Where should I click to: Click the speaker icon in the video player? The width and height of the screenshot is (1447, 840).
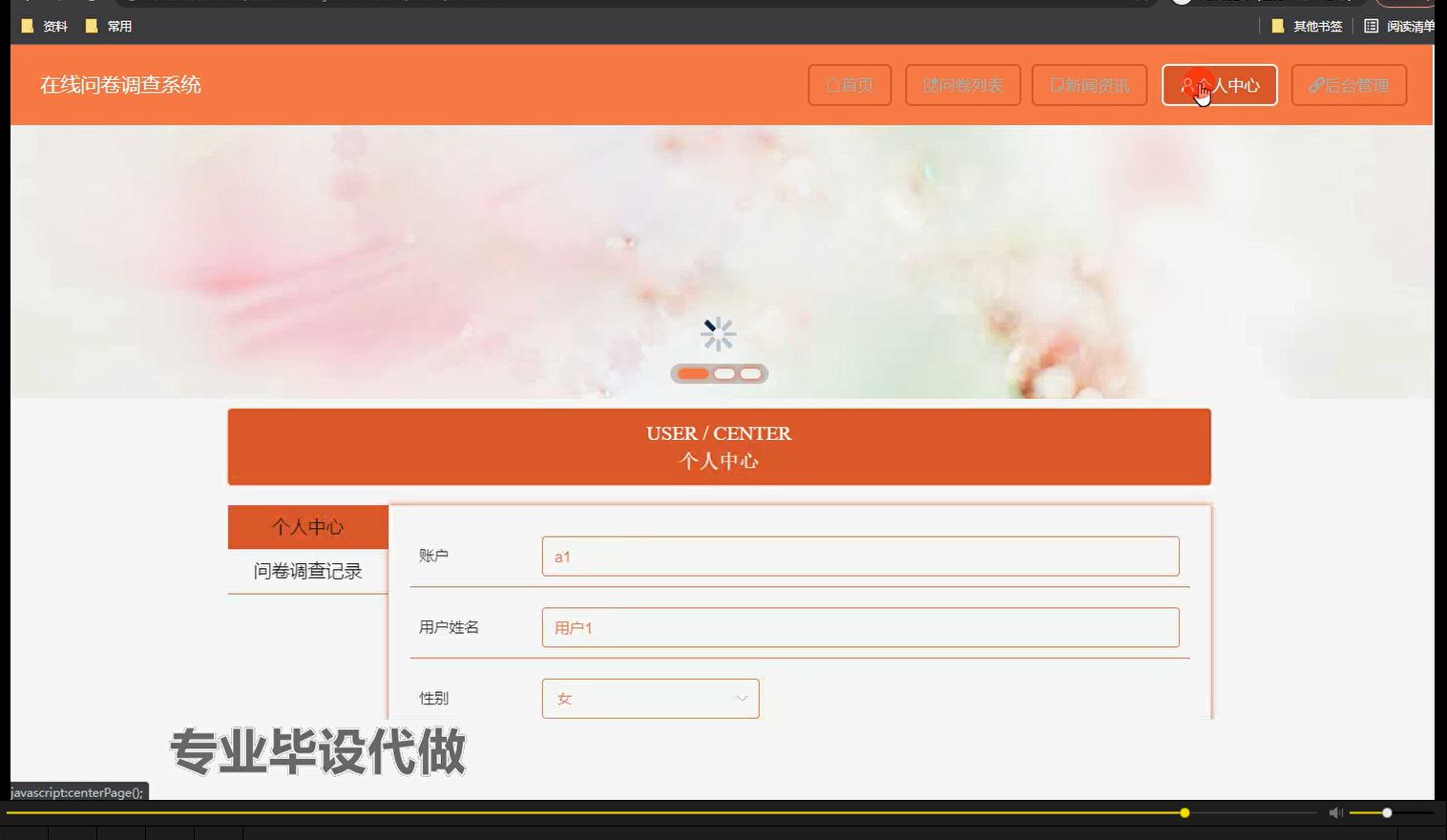point(1334,812)
